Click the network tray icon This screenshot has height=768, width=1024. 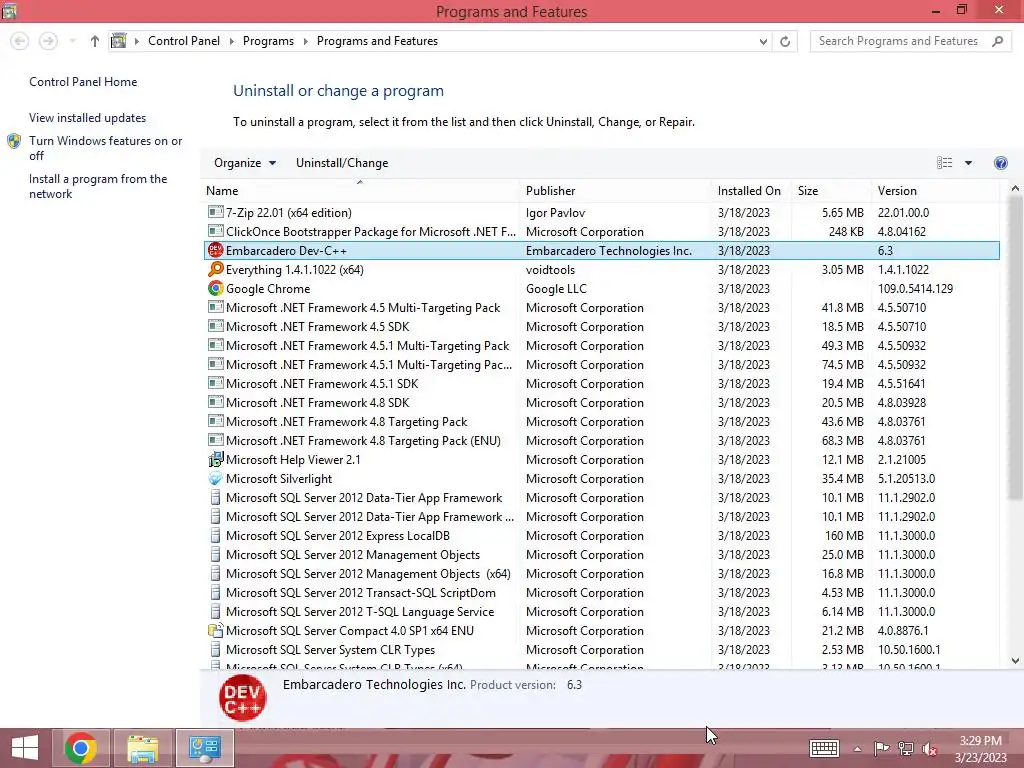click(906, 749)
